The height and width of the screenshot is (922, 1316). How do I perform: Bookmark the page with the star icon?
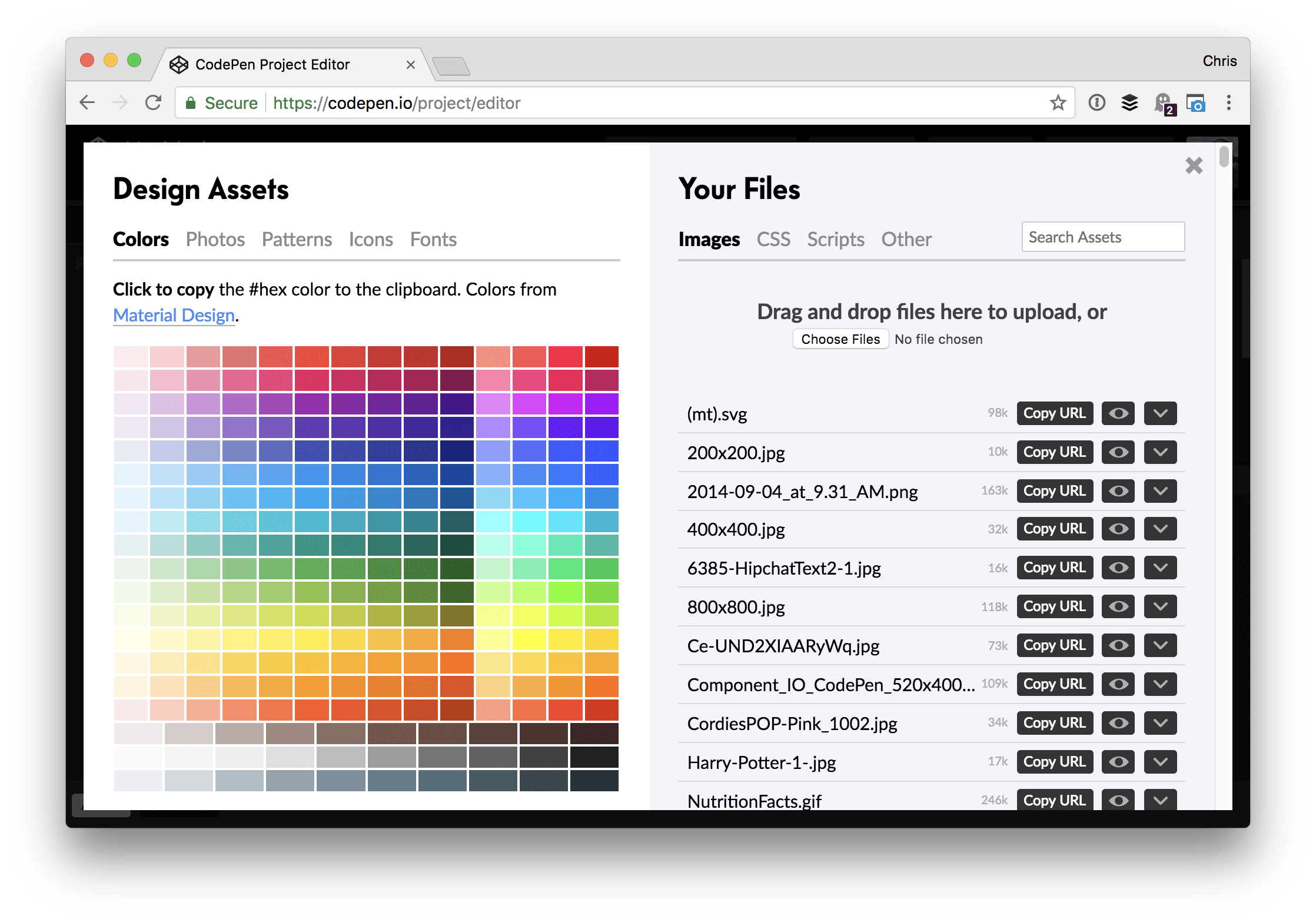click(1058, 102)
